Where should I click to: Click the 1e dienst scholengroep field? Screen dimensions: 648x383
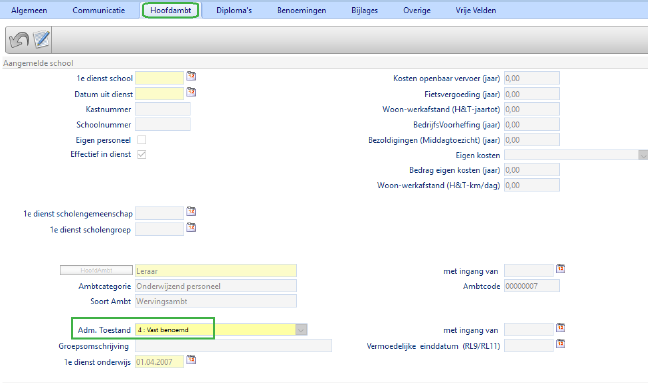pos(159,229)
